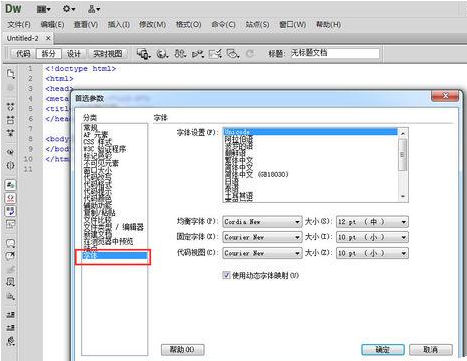Click the apply comment icon

(x=10, y=243)
